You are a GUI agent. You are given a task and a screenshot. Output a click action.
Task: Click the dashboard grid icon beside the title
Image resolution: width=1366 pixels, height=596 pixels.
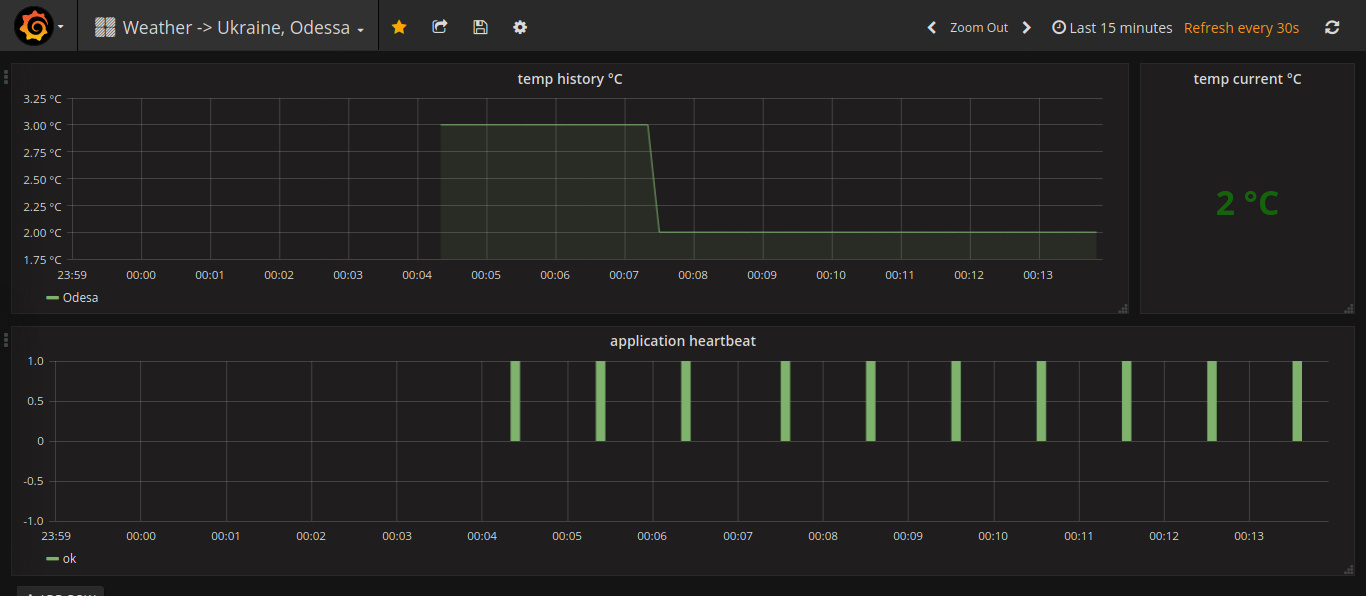click(x=104, y=27)
